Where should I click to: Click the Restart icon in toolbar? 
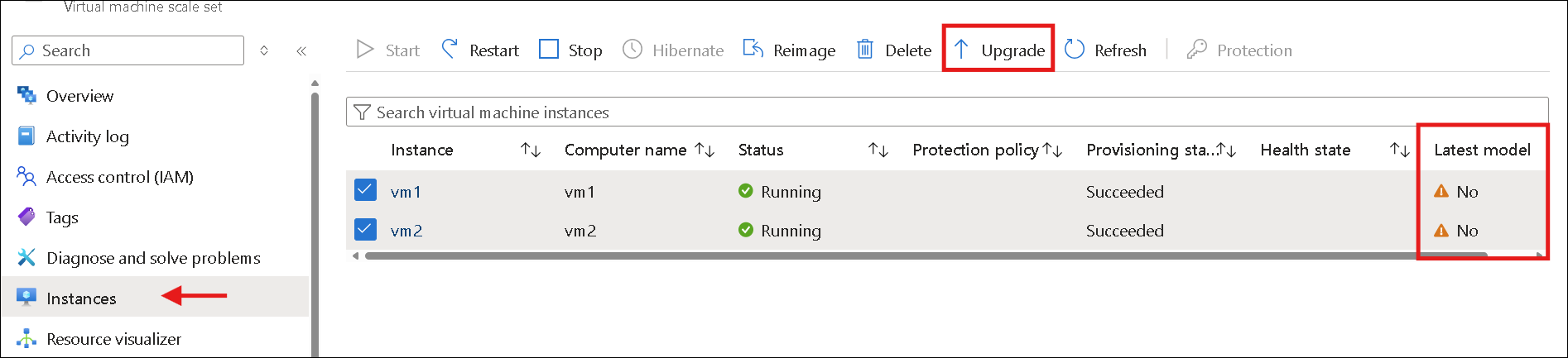tap(450, 50)
